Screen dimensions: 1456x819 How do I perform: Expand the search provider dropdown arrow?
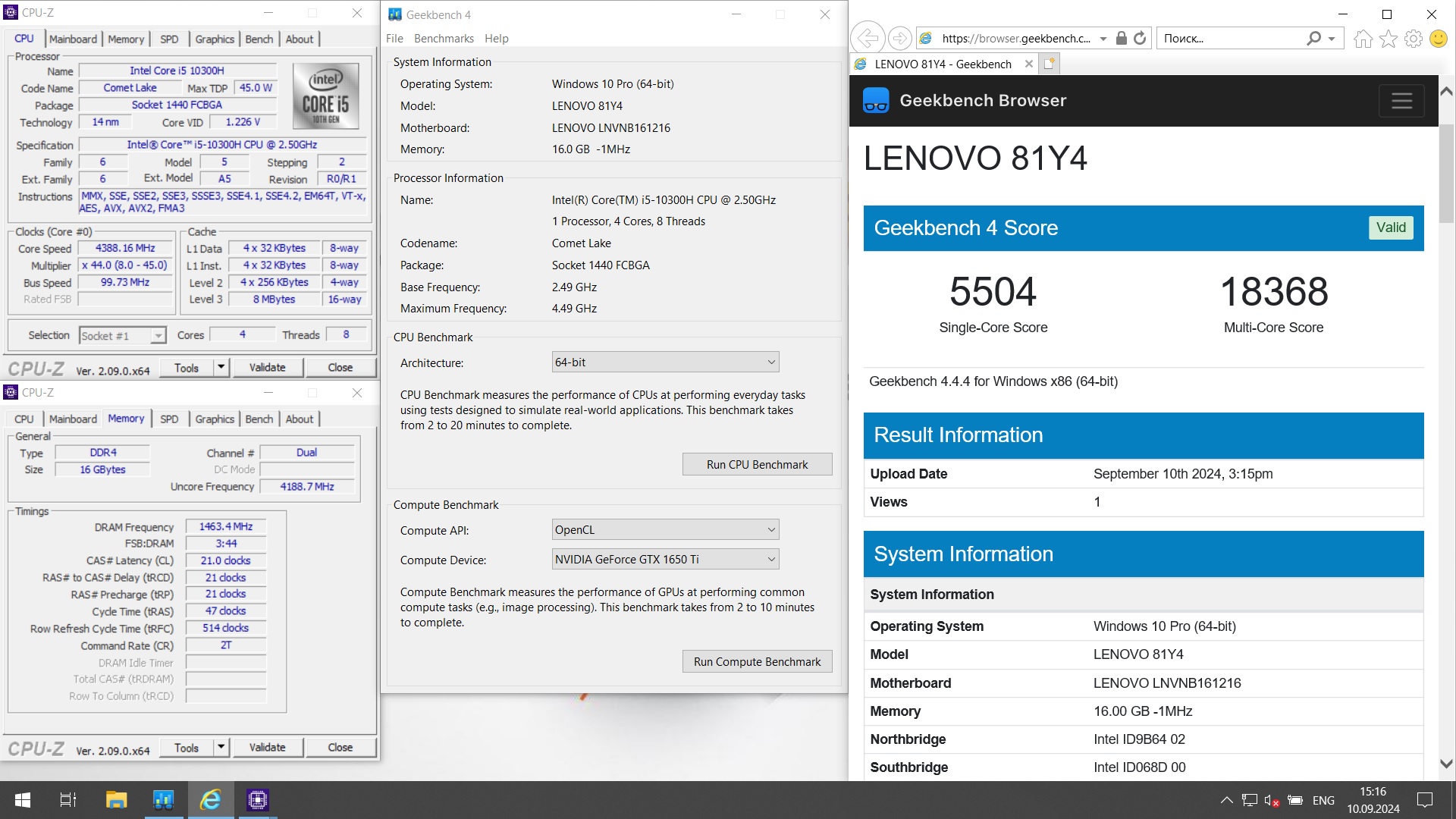pos(1332,39)
